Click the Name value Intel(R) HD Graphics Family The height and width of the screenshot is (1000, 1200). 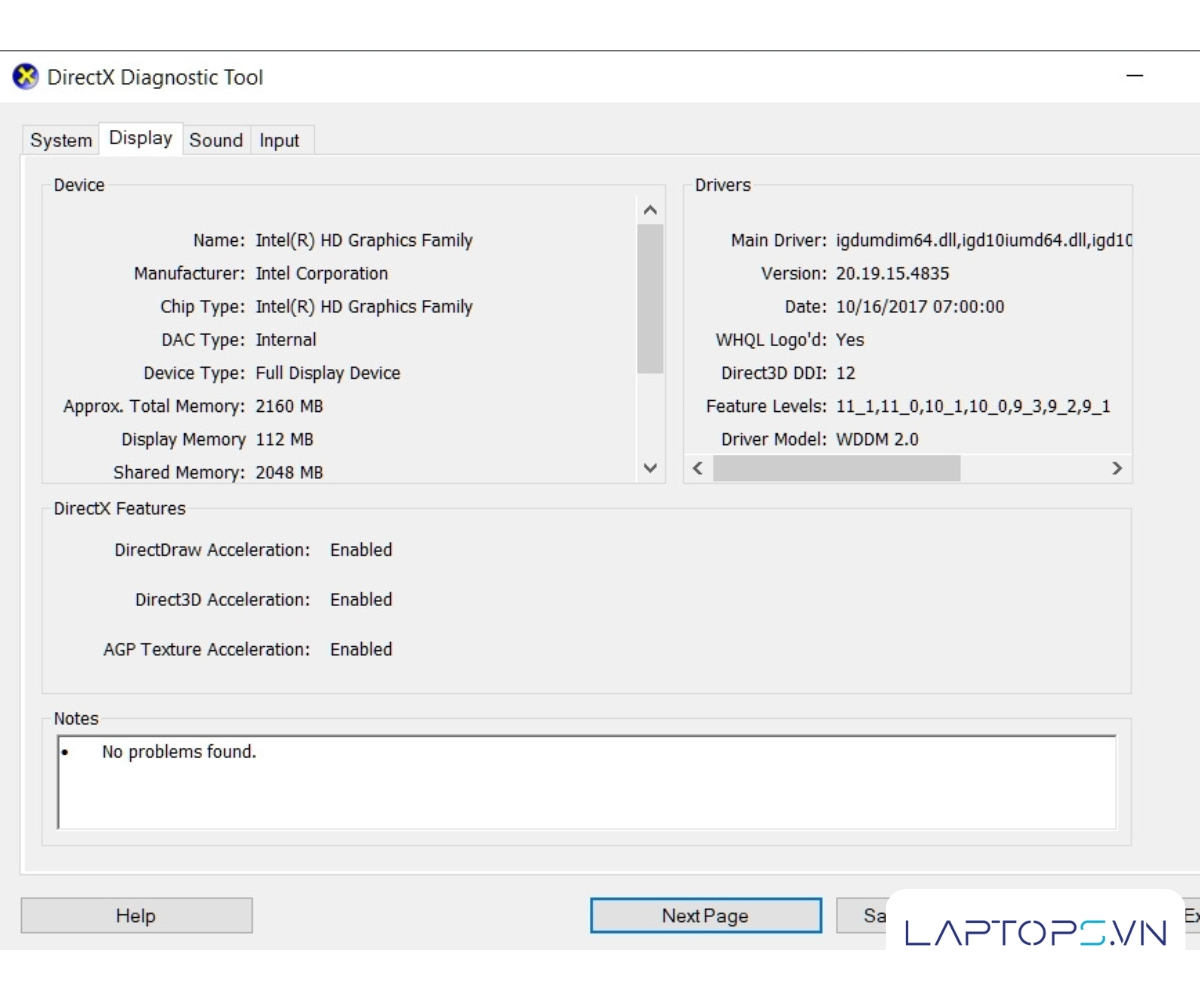click(364, 241)
